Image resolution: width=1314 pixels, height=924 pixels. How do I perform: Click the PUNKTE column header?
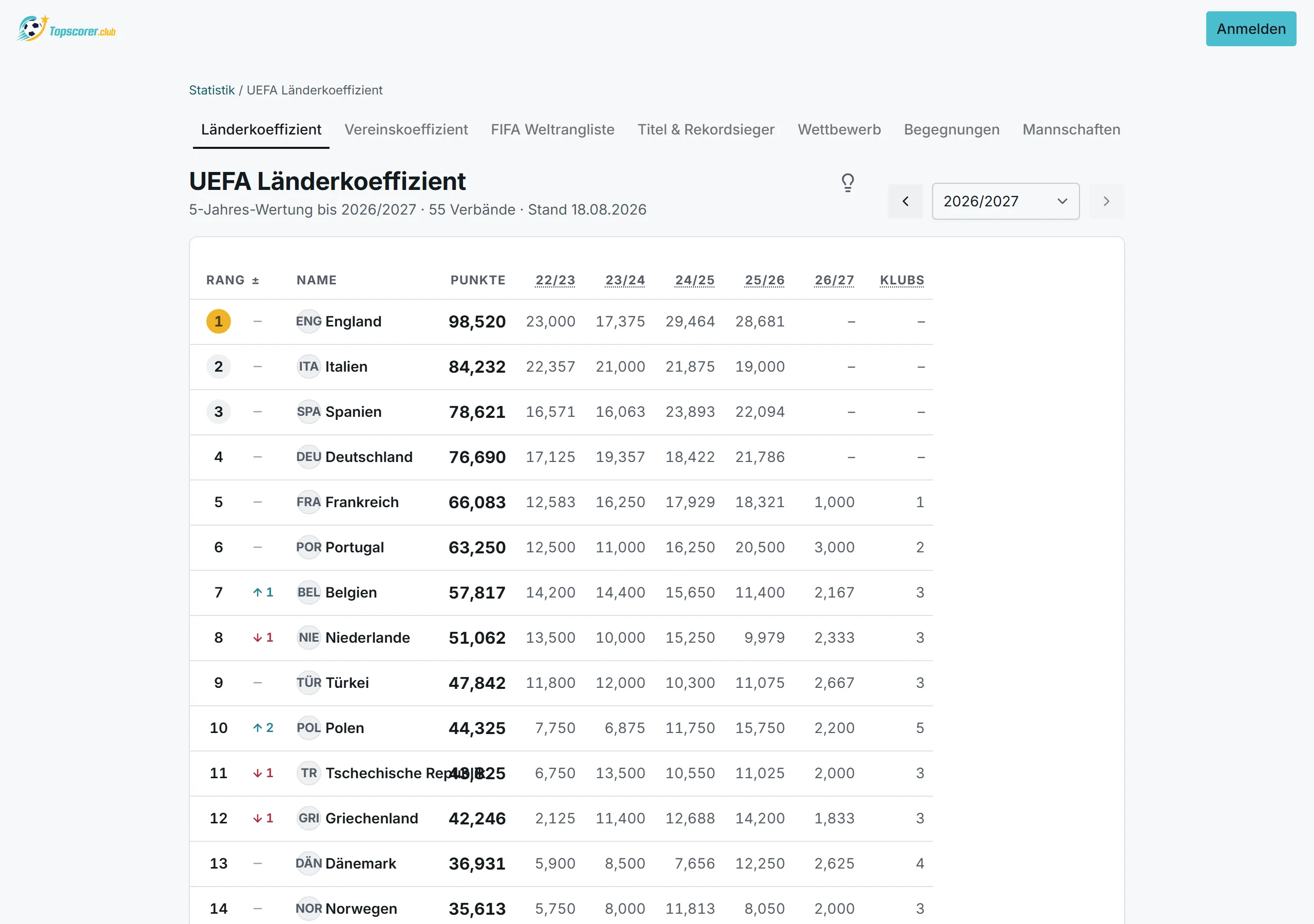click(x=478, y=280)
